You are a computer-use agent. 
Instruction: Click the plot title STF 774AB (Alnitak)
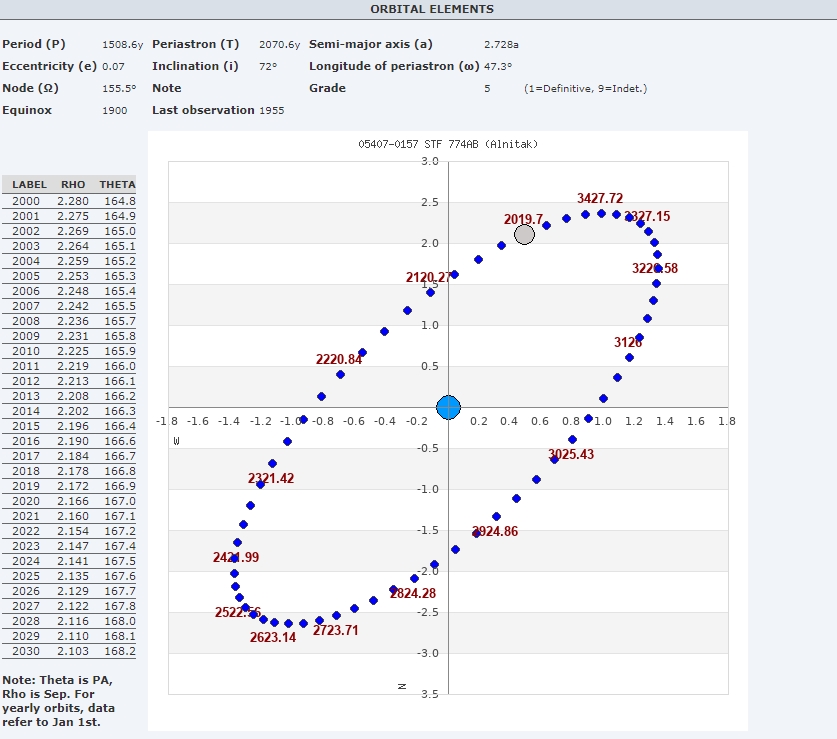[448, 144]
